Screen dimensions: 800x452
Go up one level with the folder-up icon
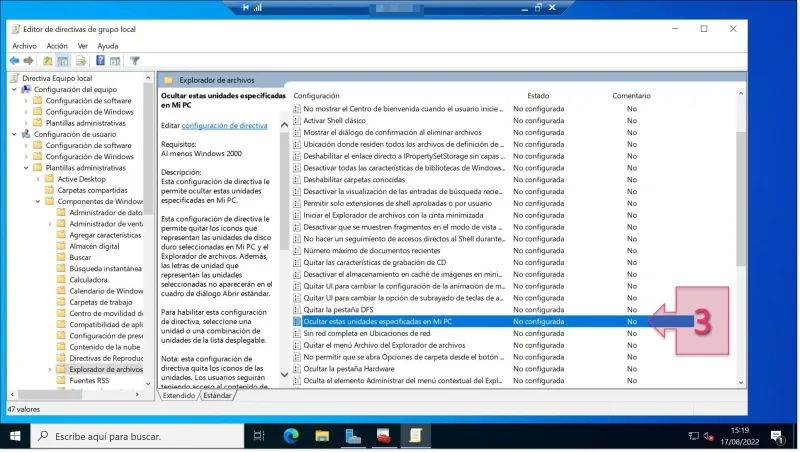coord(47,61)
